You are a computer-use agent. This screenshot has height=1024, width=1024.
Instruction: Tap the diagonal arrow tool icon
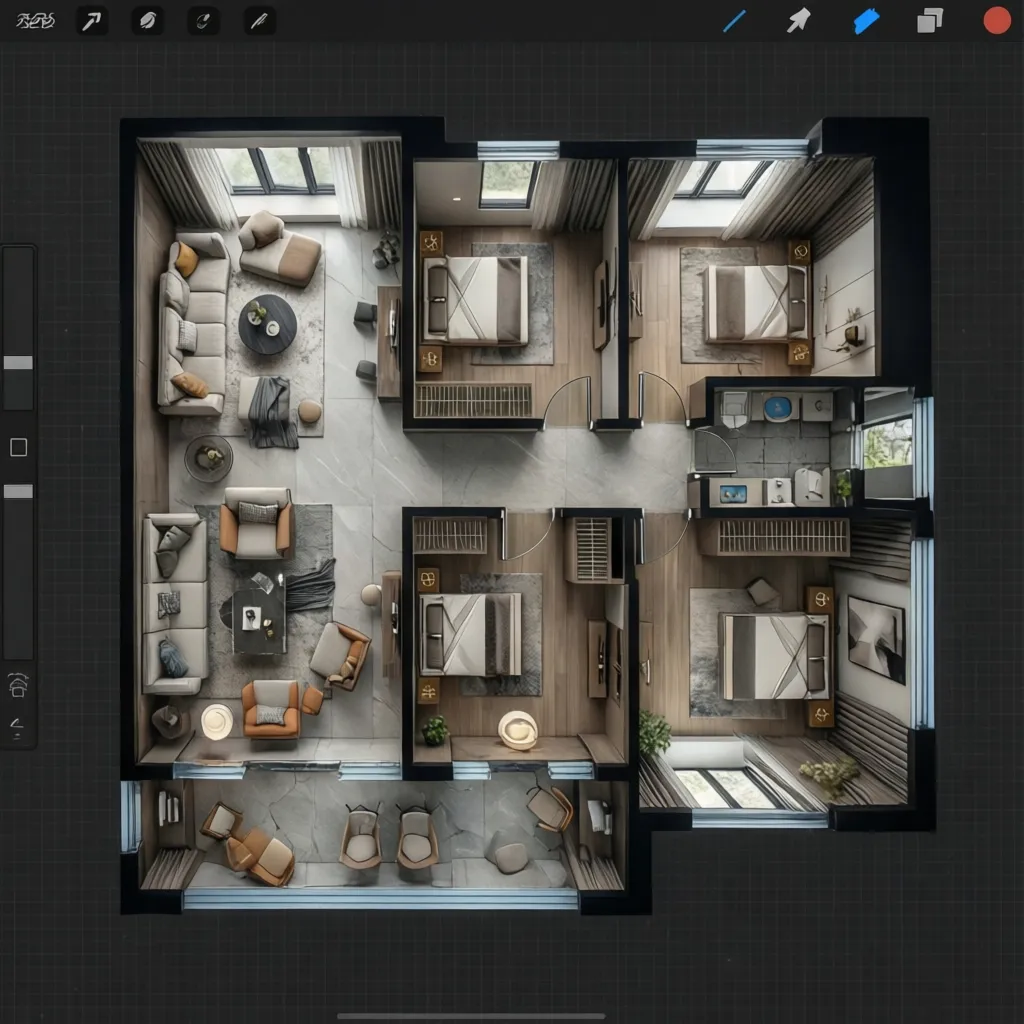click(x=91, y=21)
